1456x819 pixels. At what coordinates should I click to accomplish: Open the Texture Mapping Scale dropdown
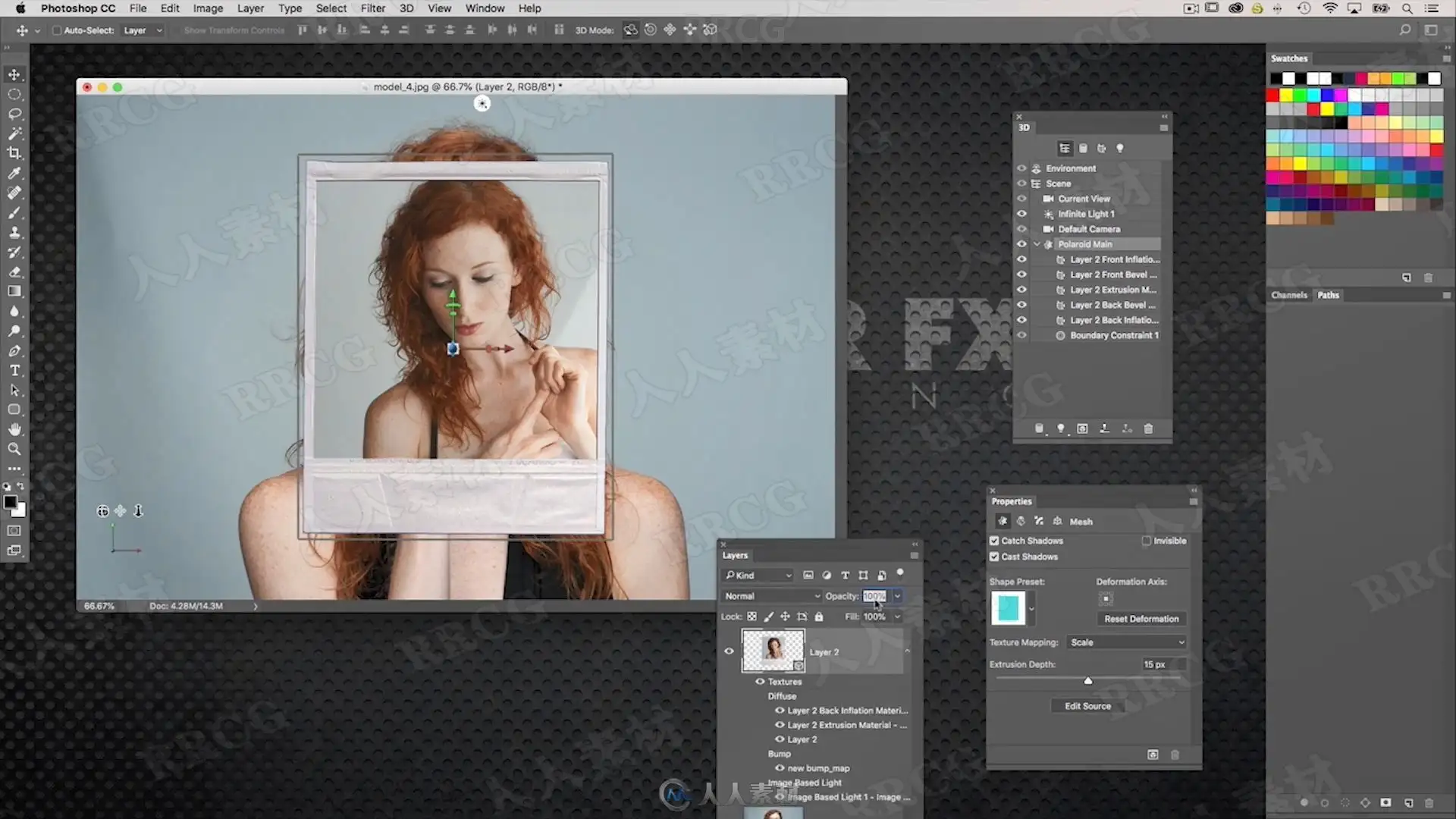(1126, 642)
